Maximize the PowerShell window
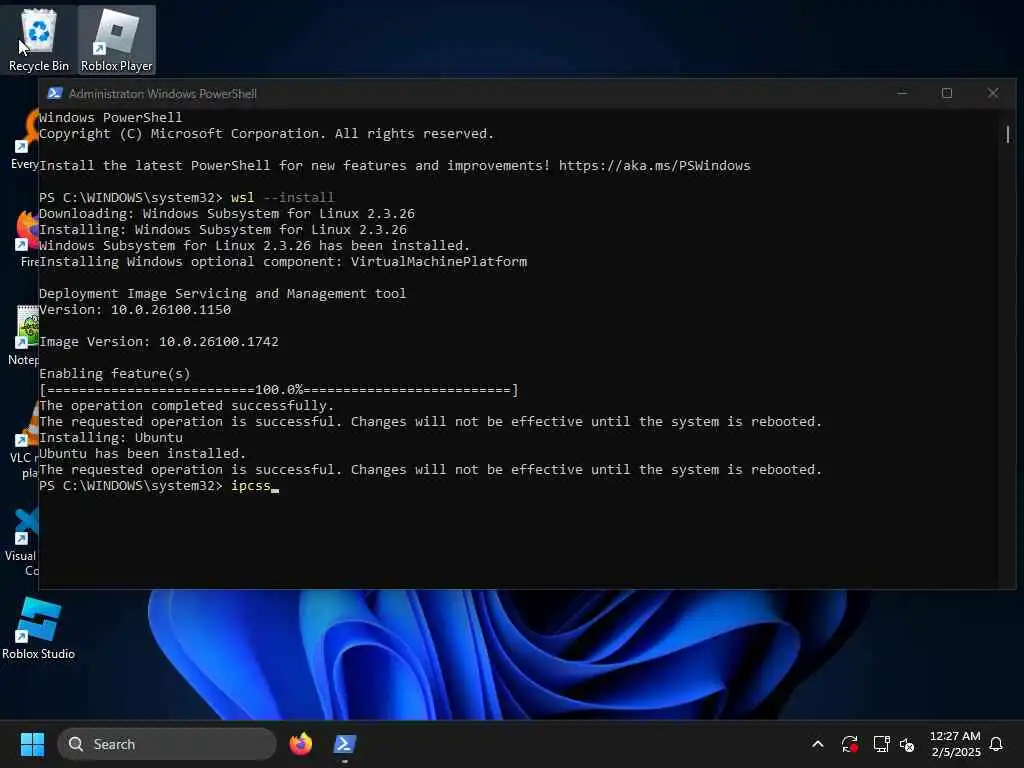This screenshot has height=768, width=1024. 947,93
